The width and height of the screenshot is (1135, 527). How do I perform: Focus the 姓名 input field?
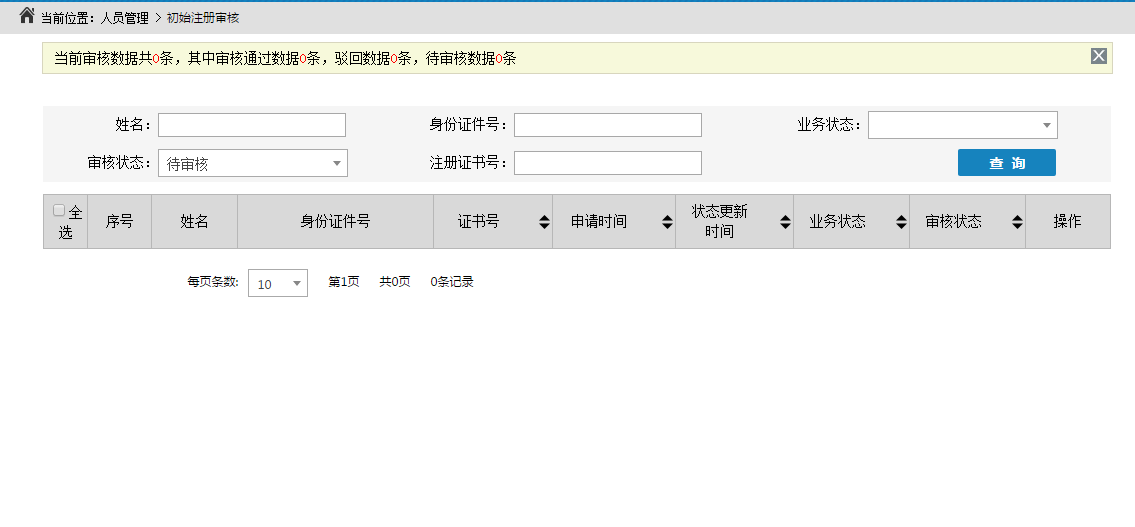pos(251,125)
